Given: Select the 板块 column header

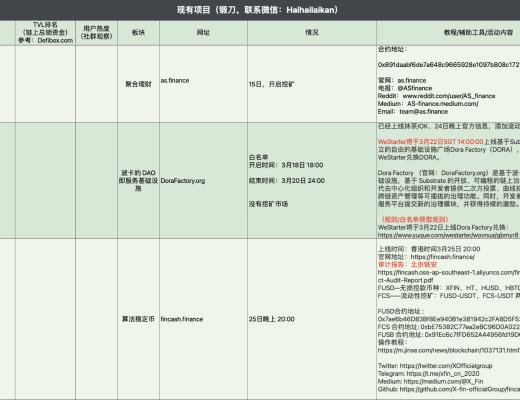Looking at the screenshot, I should (138, 33).
